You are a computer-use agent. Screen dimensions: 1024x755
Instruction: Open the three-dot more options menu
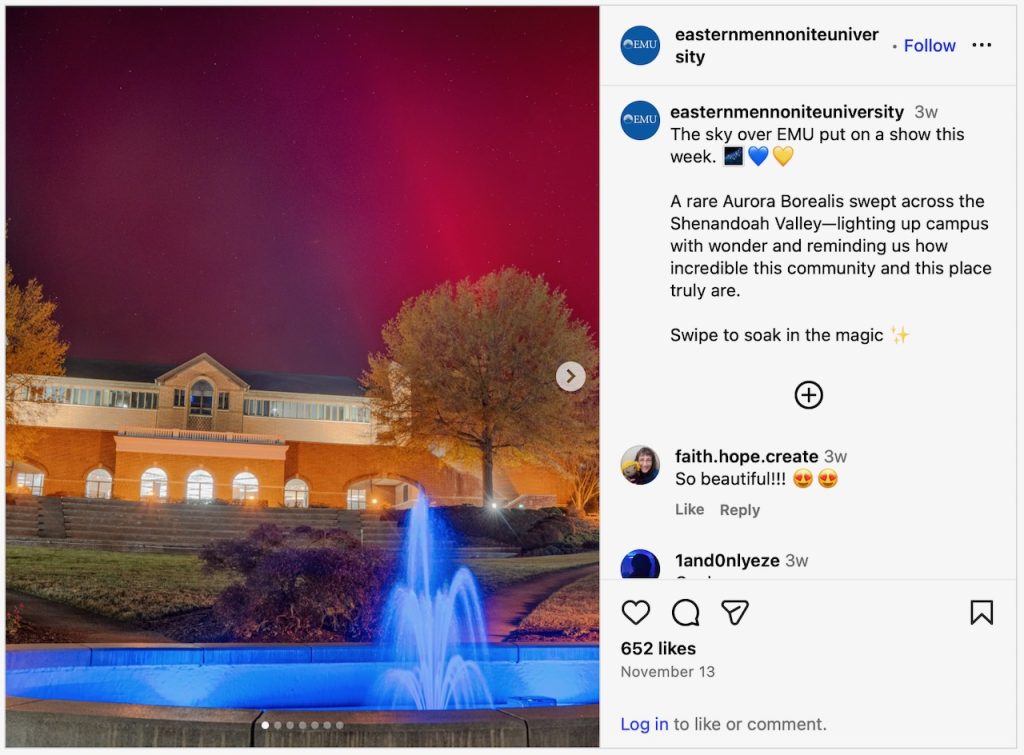click(x=982, y=45)
